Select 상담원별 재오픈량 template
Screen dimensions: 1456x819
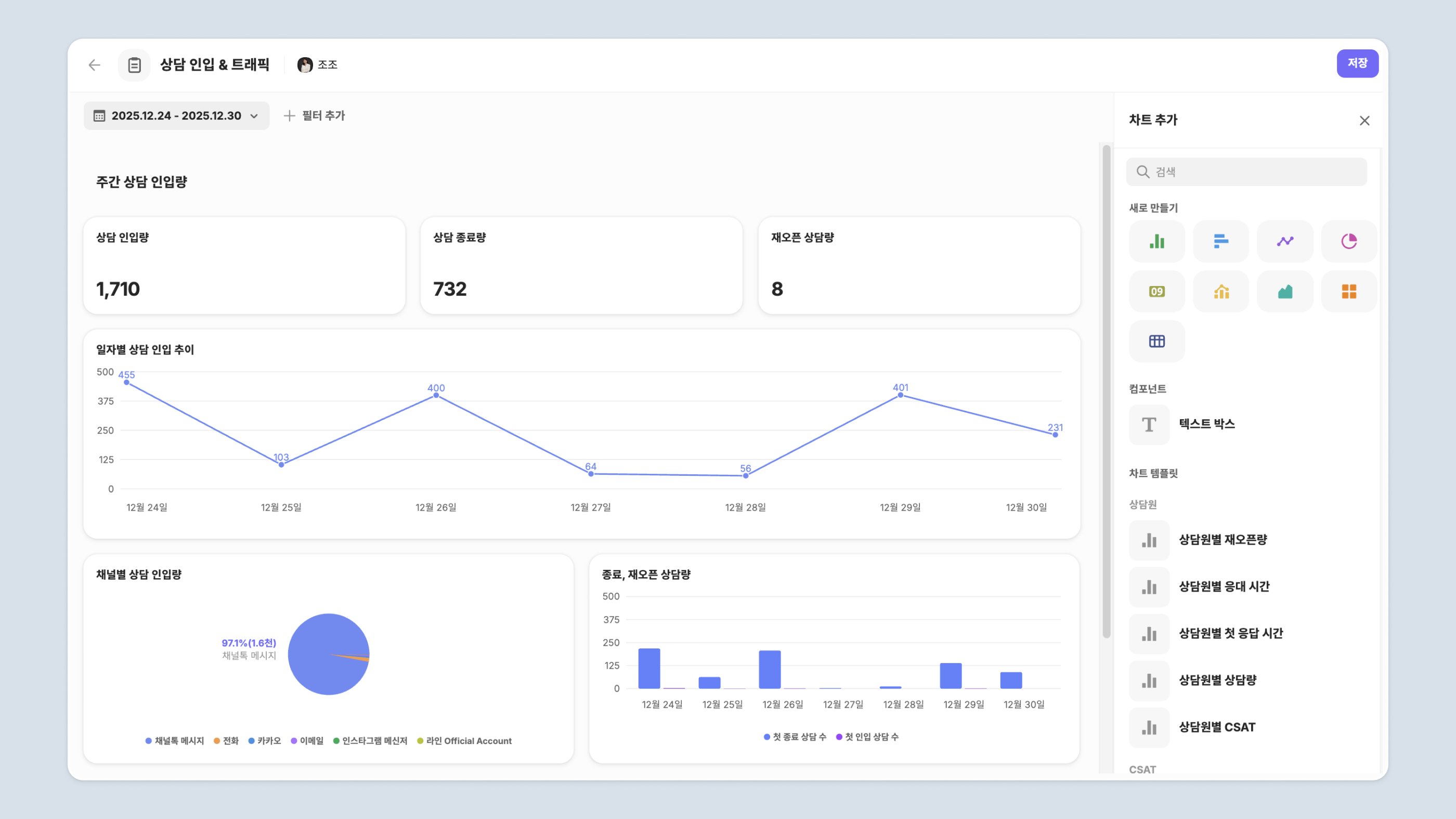point(1222,540)
